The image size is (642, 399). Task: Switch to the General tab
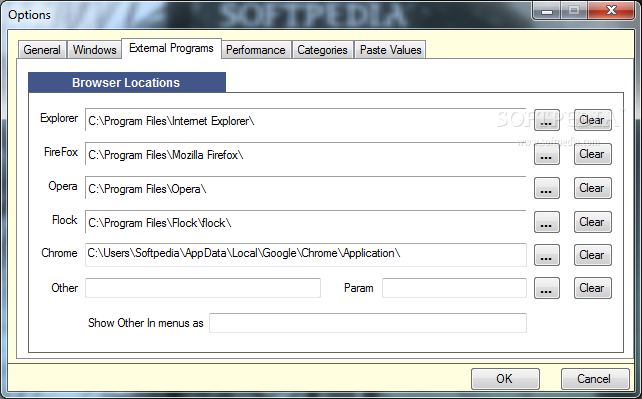(42, 50)
